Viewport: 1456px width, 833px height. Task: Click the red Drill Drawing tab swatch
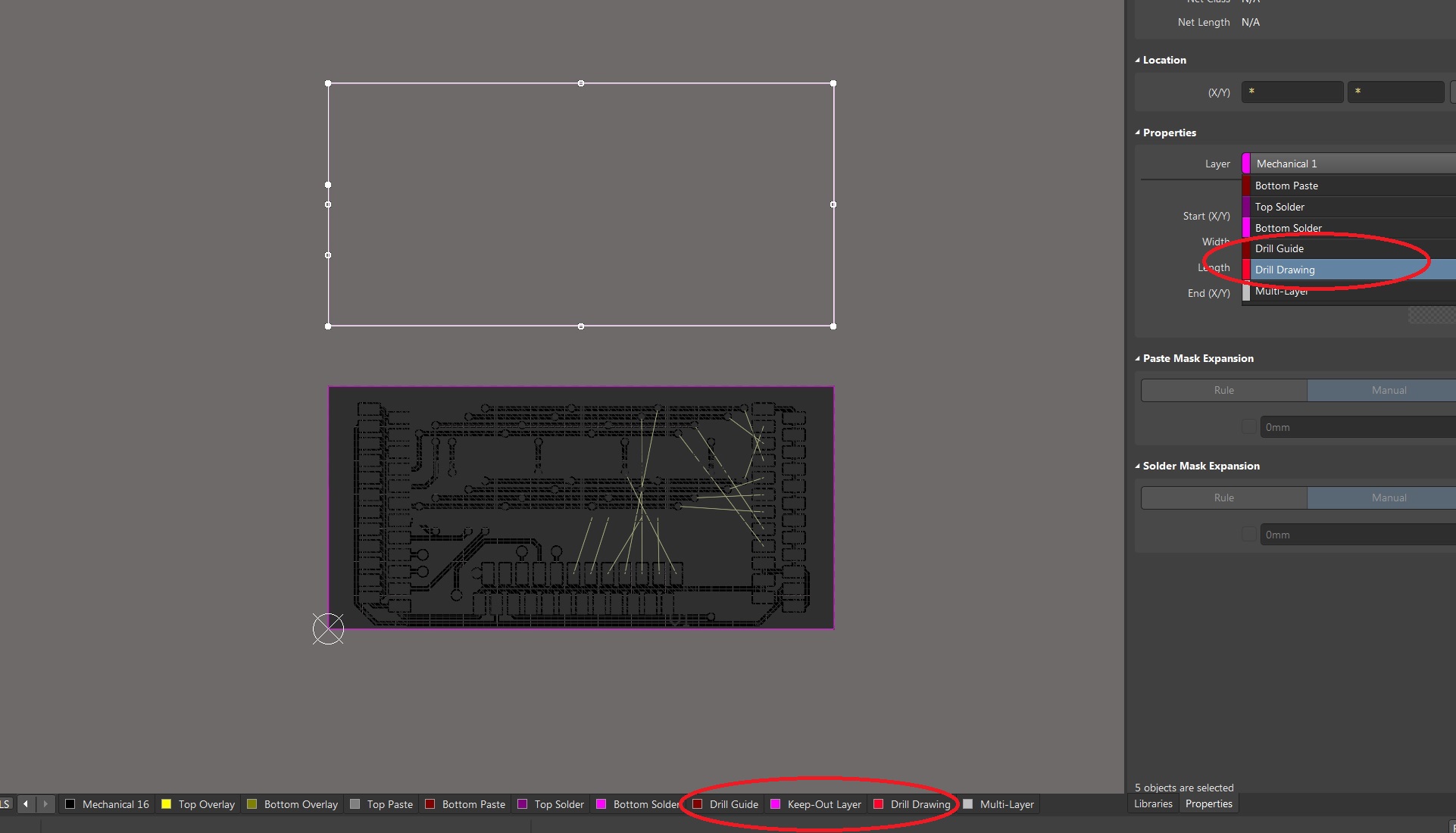[x=879, y=804]
